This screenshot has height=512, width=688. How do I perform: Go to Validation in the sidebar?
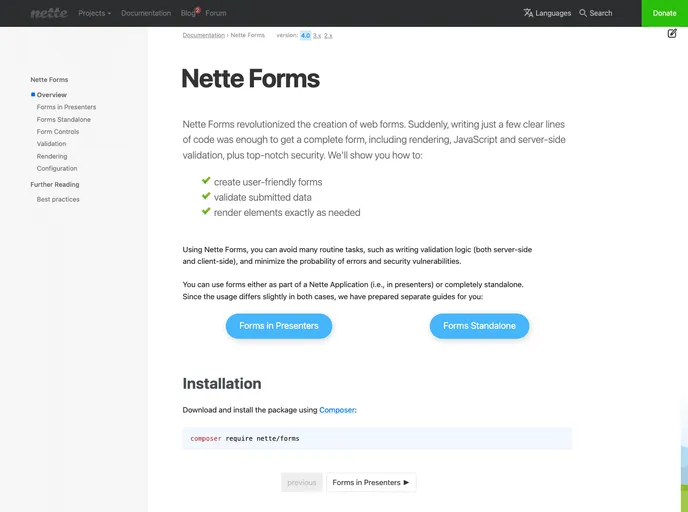point(51,144)
